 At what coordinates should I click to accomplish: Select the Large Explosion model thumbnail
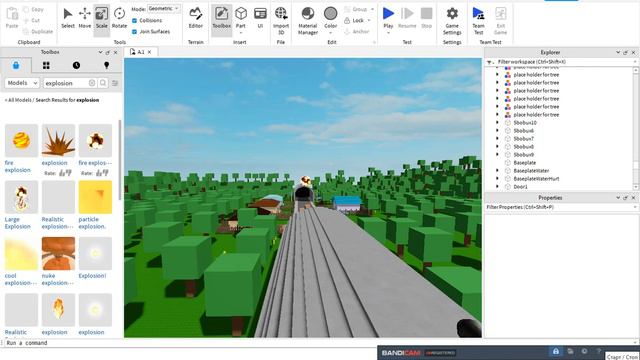21,198
